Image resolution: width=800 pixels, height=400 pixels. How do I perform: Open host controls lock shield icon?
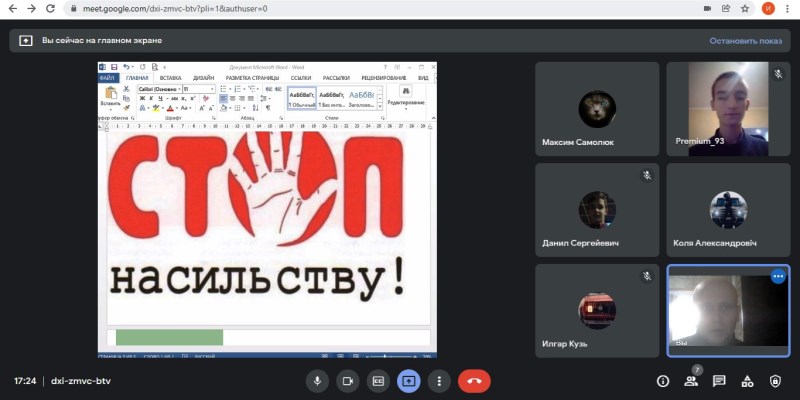coord(775,381)
